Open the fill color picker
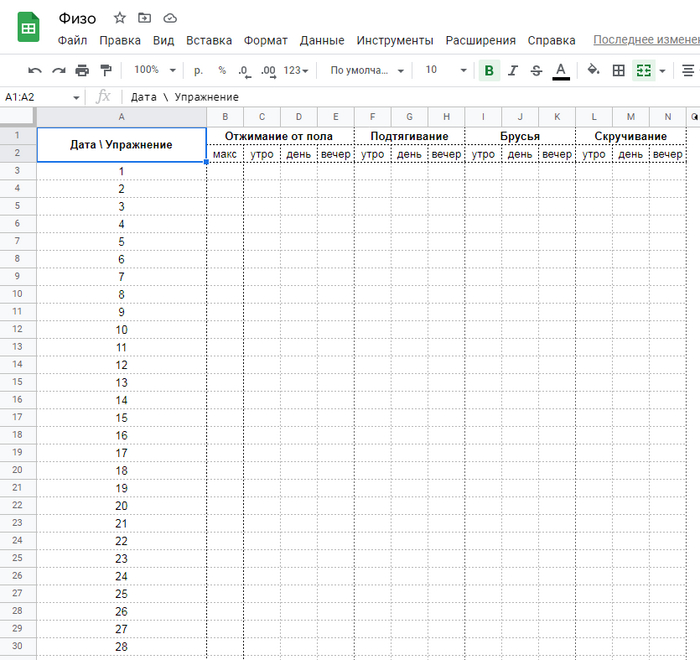Image resolution: width=700 pixels, height=660 pixels. tap(593, 70)
